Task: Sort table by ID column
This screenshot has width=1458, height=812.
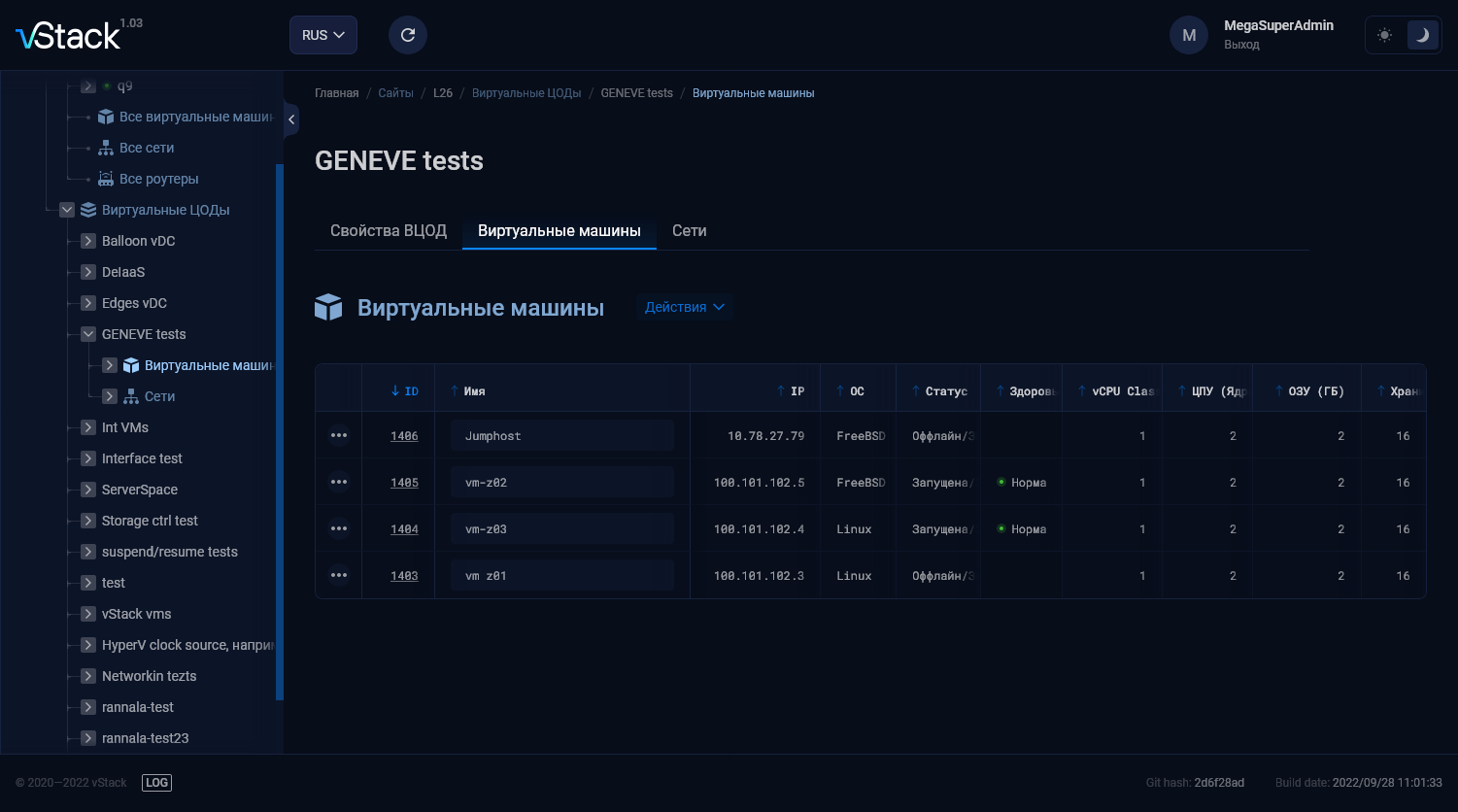Action: [x=404, y=391]
